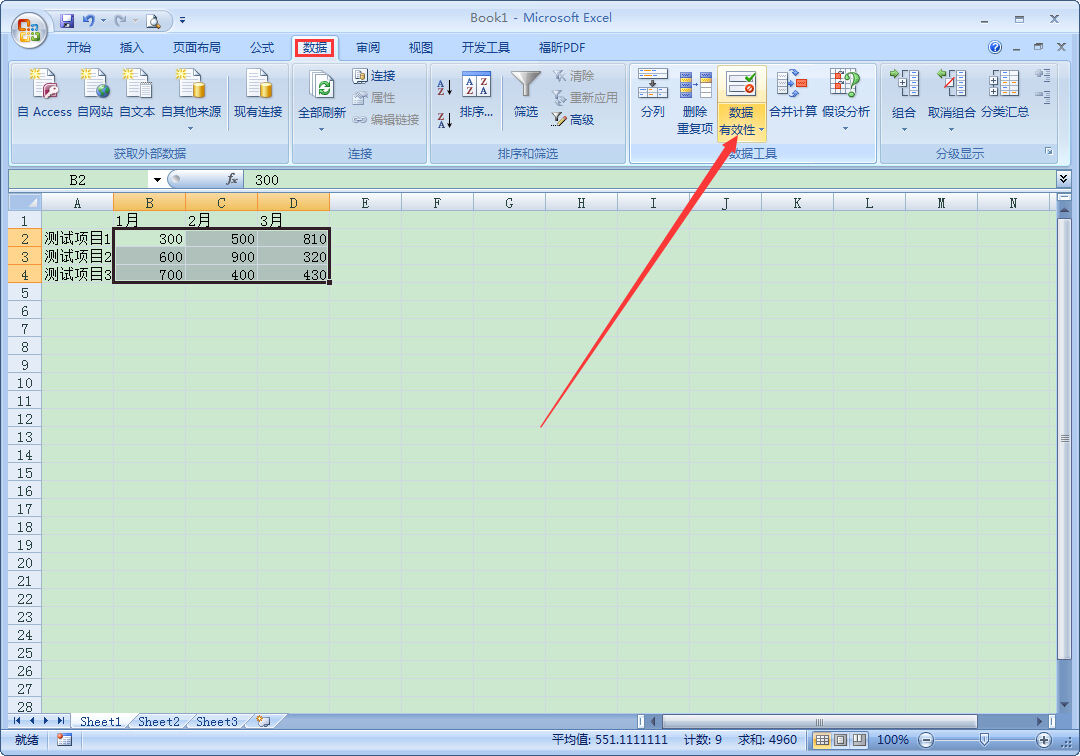Open the Review (审阅) tab
The image size is (1080, 756).
[x=368, y=48]
